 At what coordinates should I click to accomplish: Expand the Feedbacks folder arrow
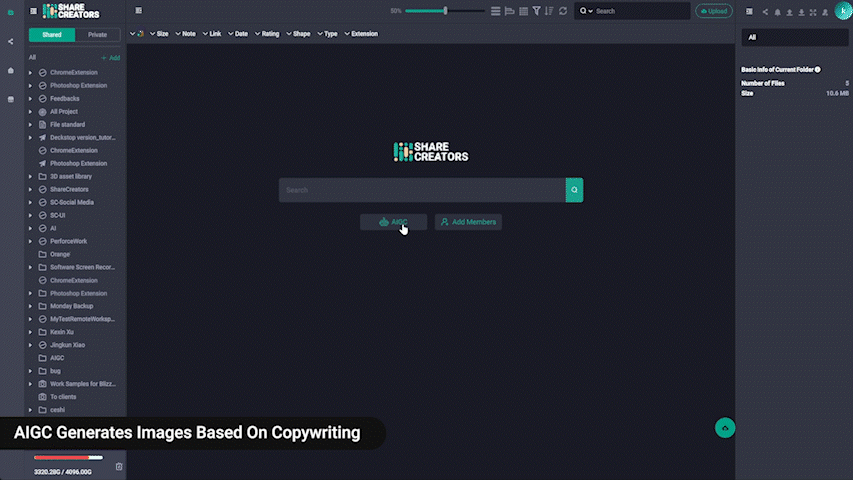click(30, 99)
